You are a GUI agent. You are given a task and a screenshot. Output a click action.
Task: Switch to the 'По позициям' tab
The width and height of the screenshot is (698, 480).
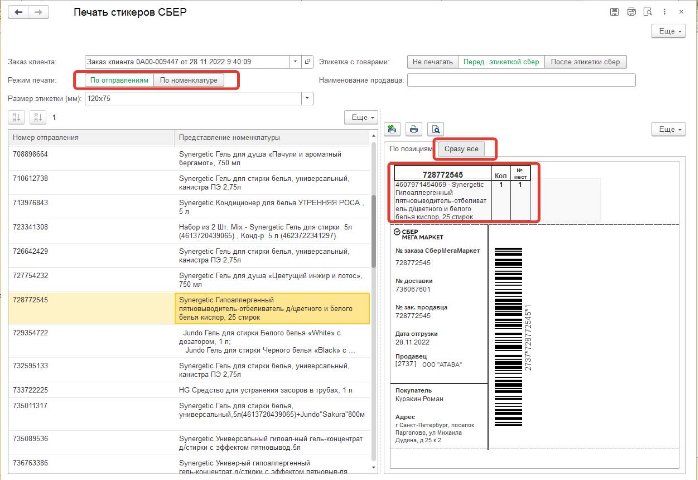click(x=410, y=149)
